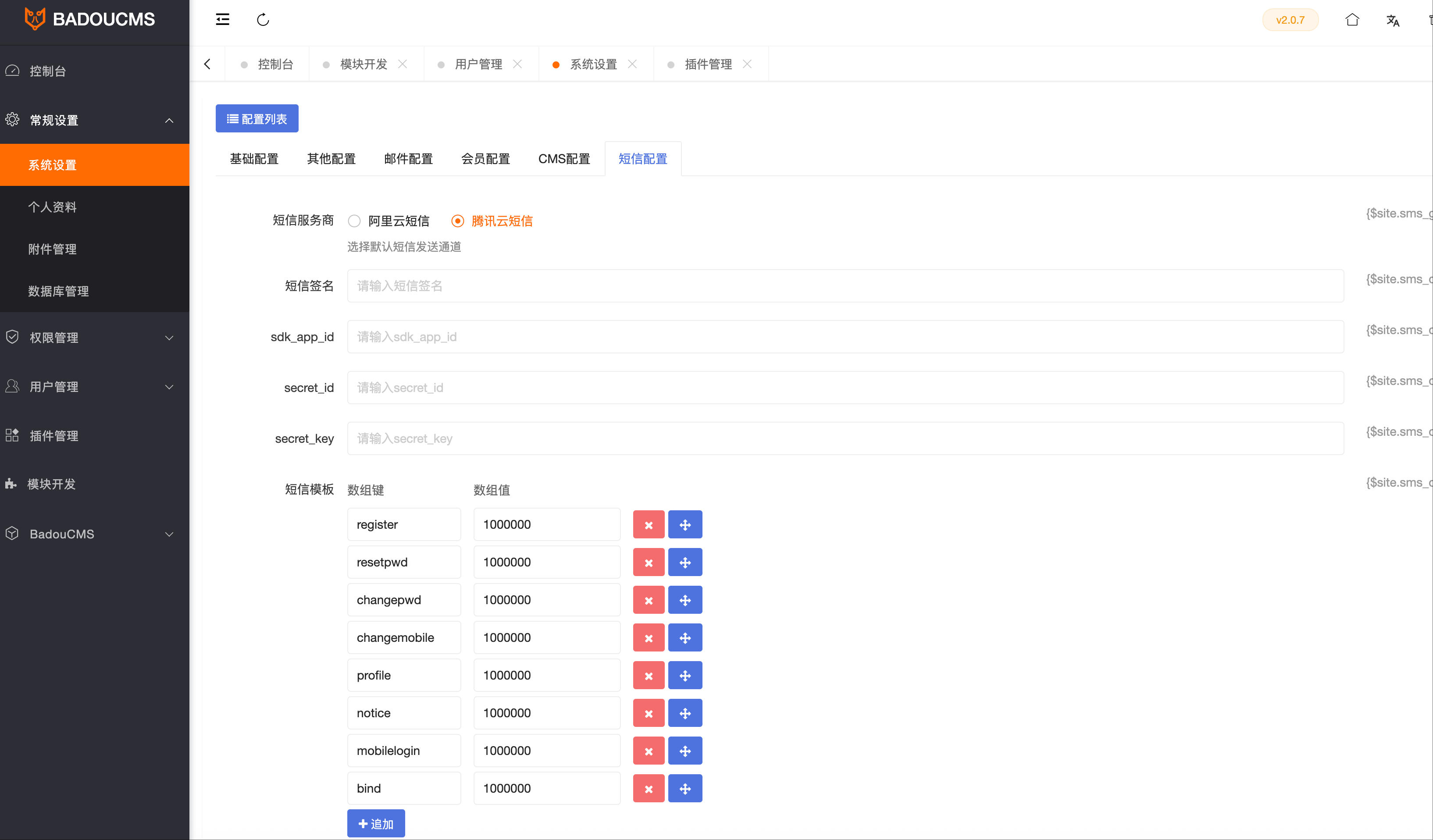Viewport: 1433px width, 840px height.
Task: Click the 短信签名 input field
Action: (845, 285)
